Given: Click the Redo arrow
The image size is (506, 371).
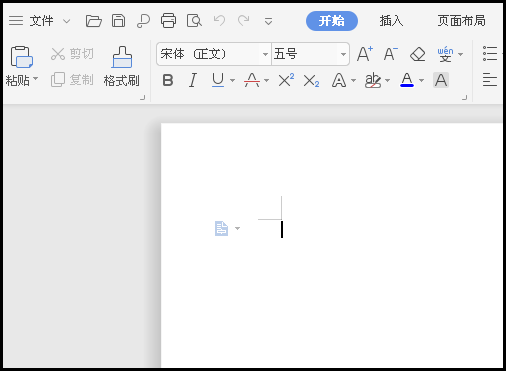Looking at the screenshot, I should (x=244, y=21).
